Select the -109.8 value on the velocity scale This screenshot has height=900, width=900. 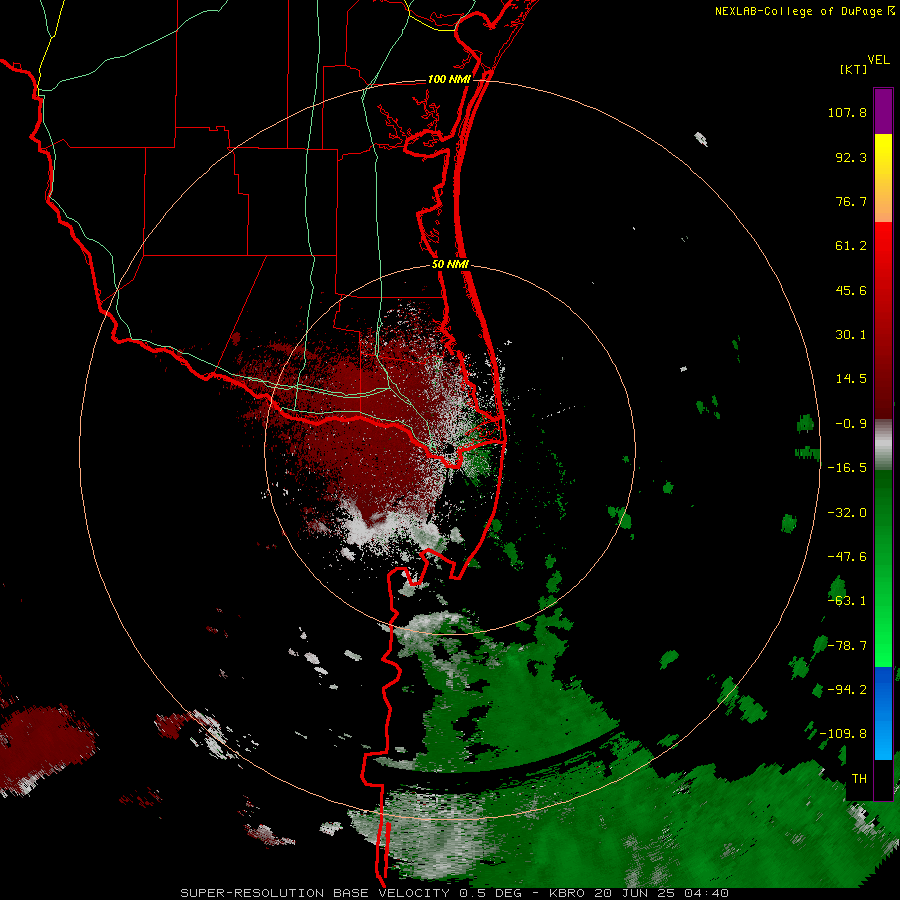[x=843, y=734]
